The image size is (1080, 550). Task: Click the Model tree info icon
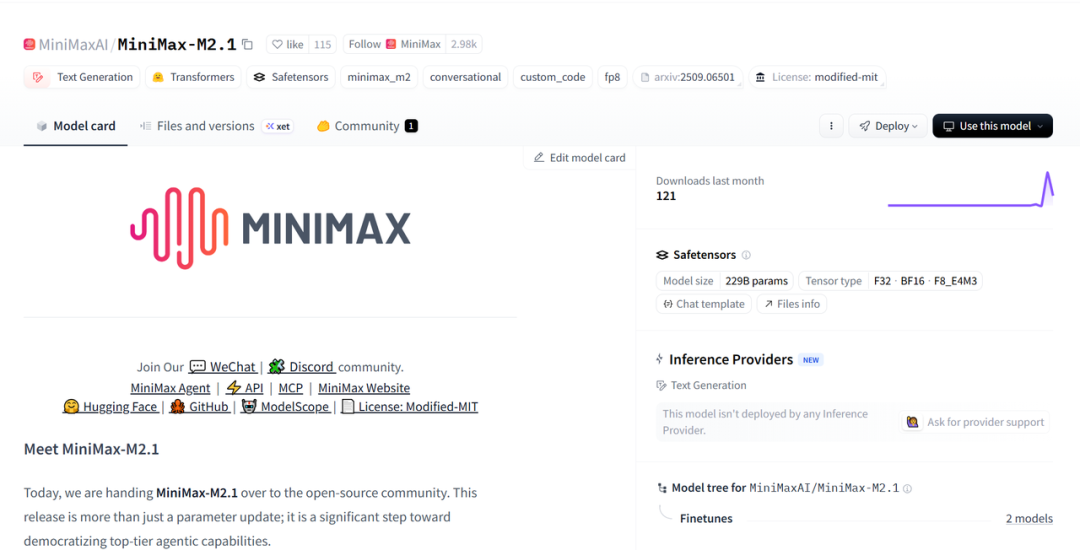coord(907,489)
